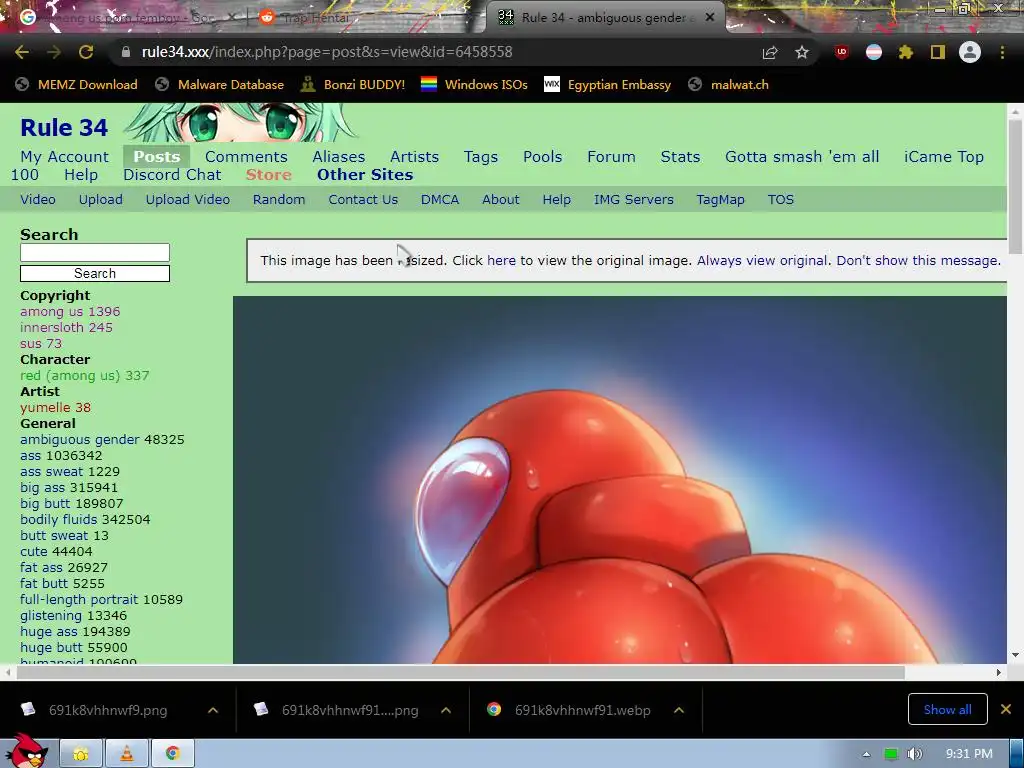
Task: Open the Stats menu item
Action: (x=680, y=157)
